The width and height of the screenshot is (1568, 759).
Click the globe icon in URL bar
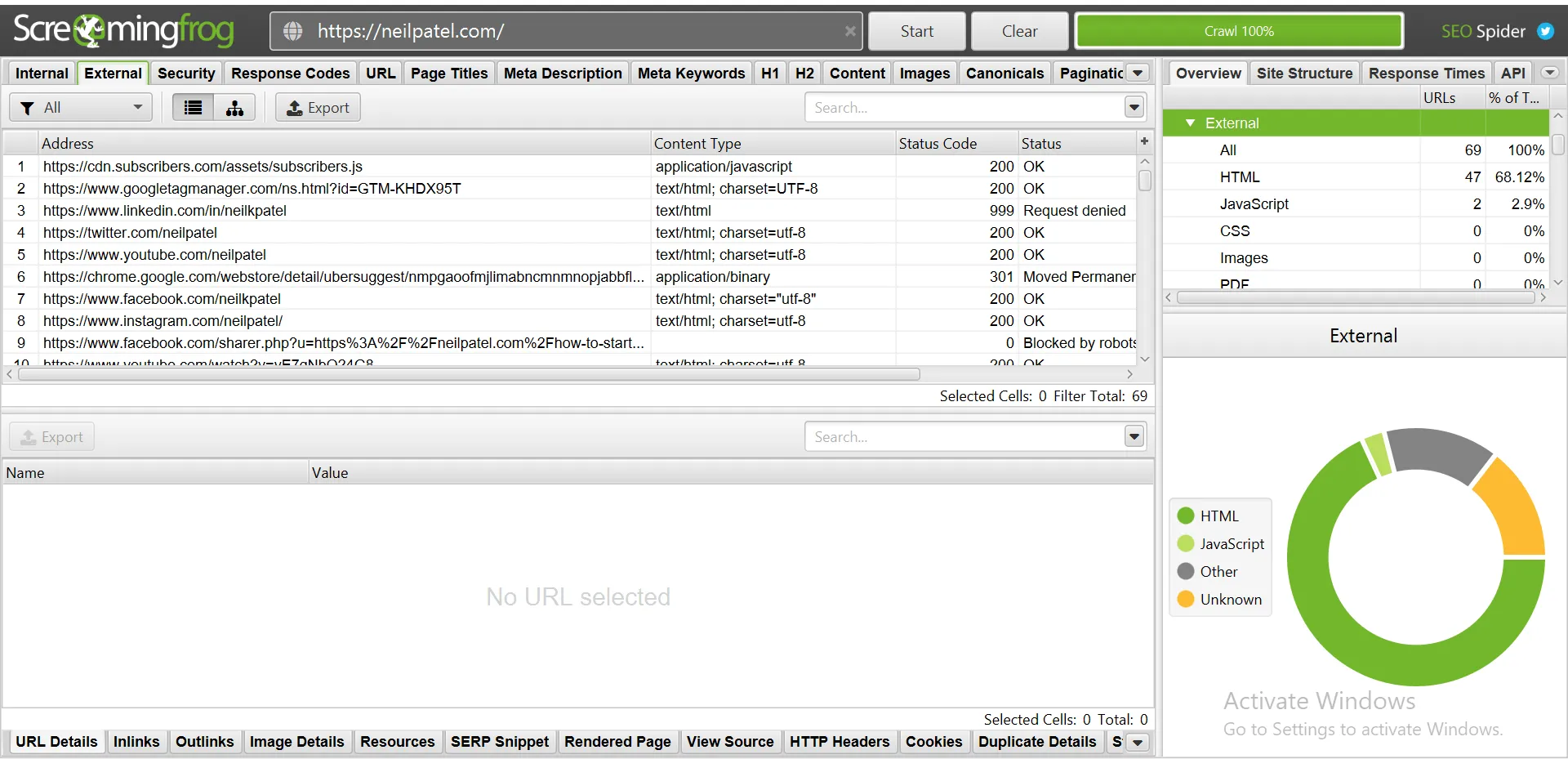(x=292, y=31)
